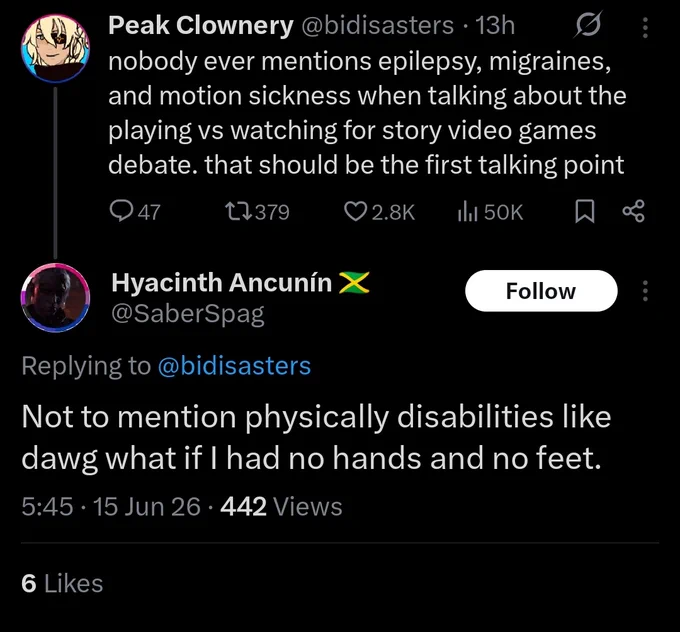
Task: Click the 5:45 · 15 Jun 26 timestamp
Action: (x=111, y=506)
